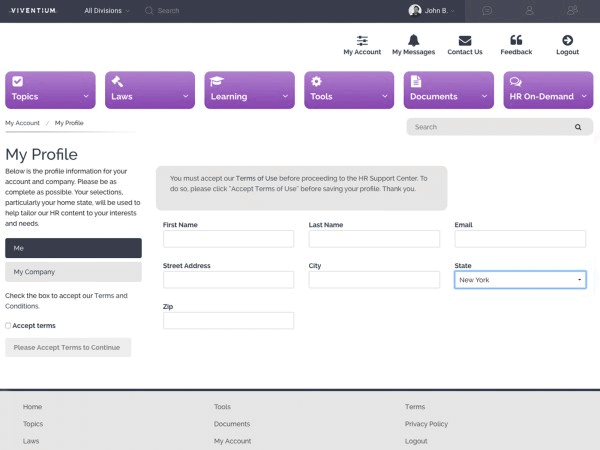Open the State dropdown showing New York
The image size is (600, 450).
click(520, 280)
